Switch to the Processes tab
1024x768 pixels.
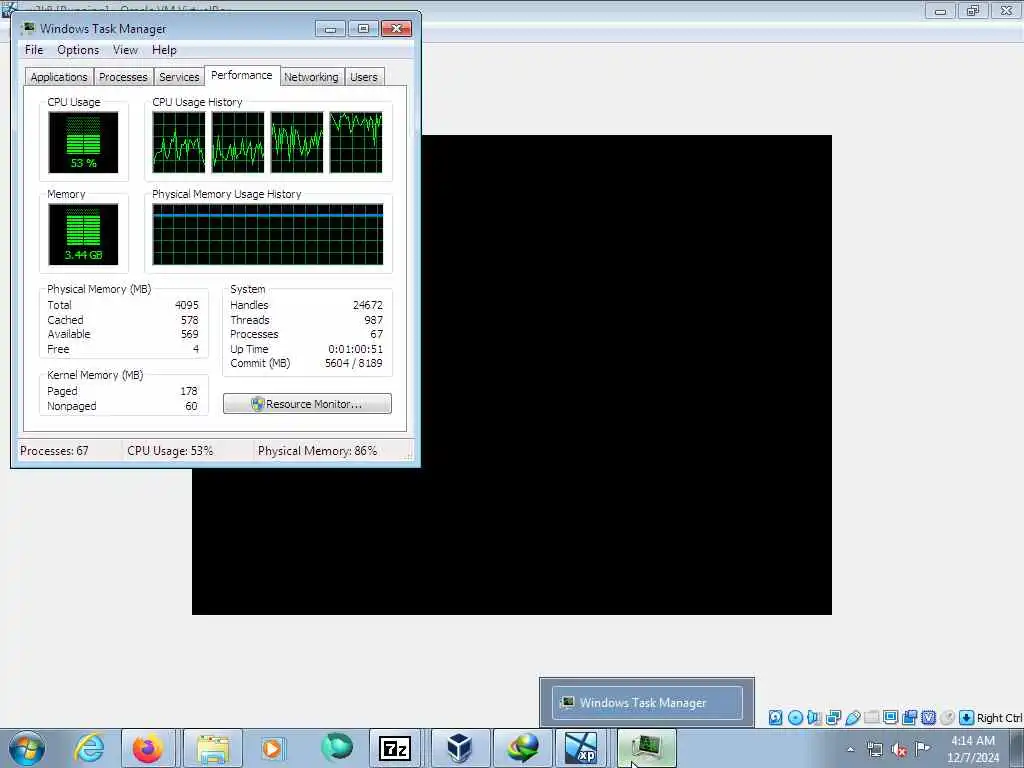click(x=123, y=77)
